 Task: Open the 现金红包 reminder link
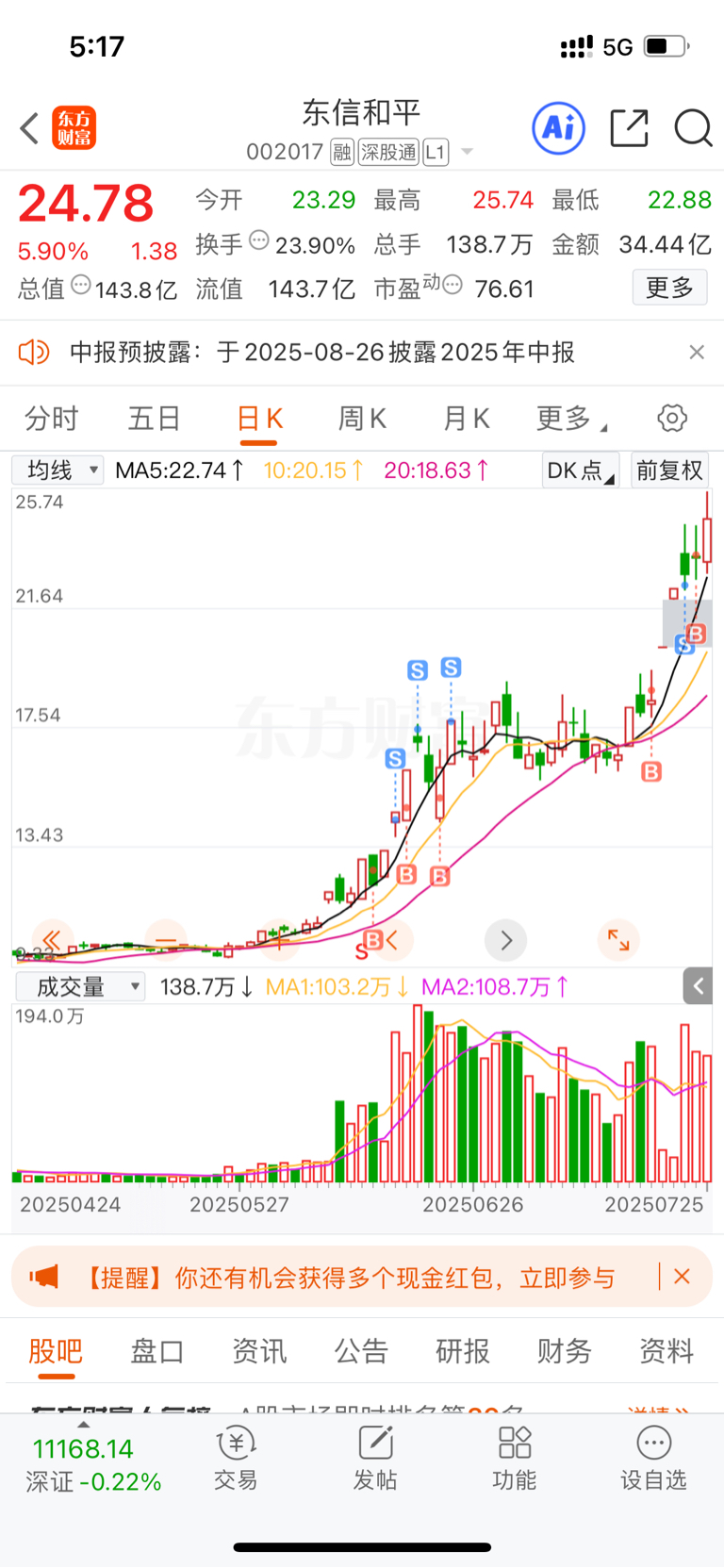[x=349, y=1278]
